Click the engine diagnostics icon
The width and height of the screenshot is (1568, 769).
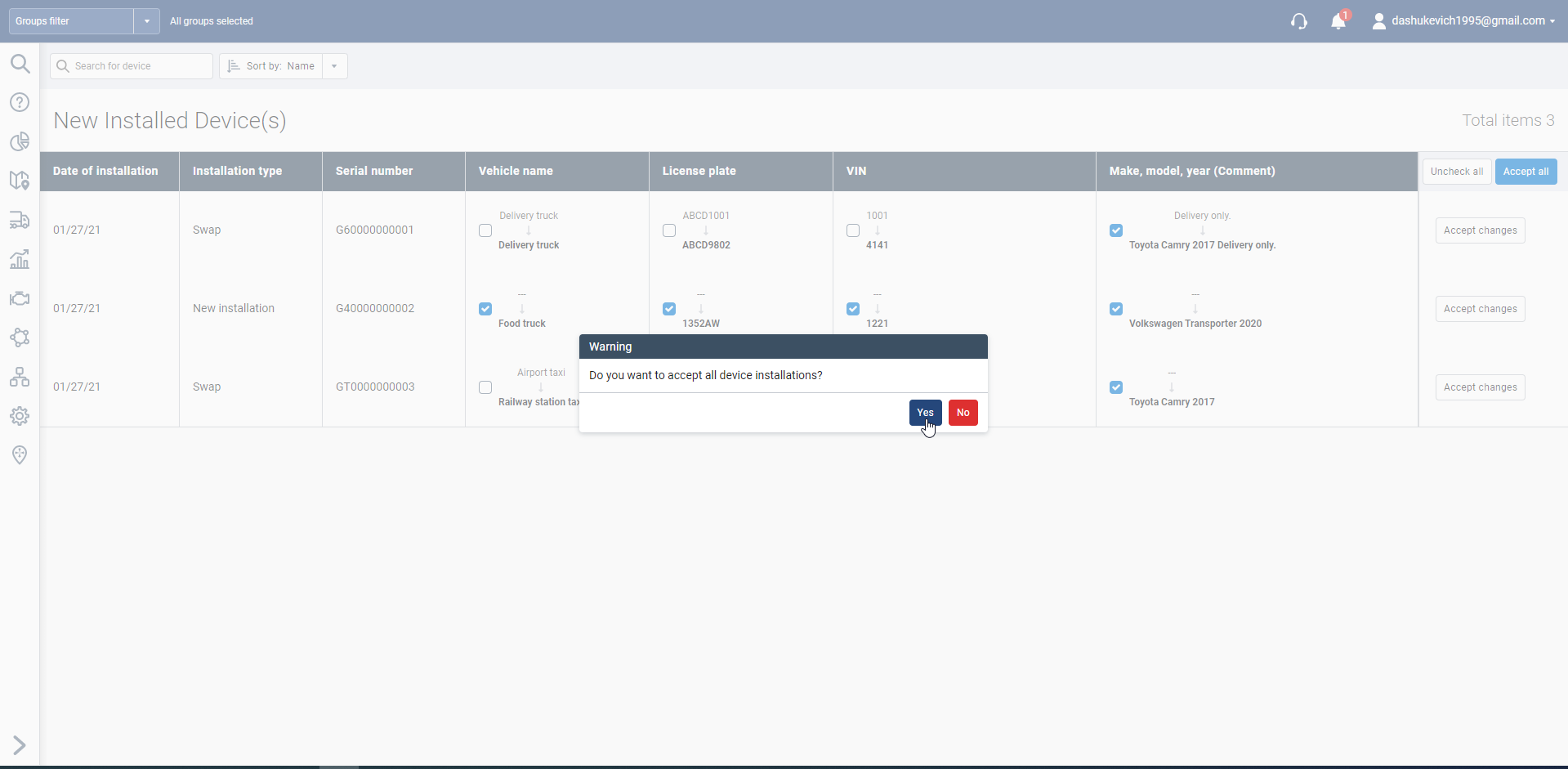[20, 298]
